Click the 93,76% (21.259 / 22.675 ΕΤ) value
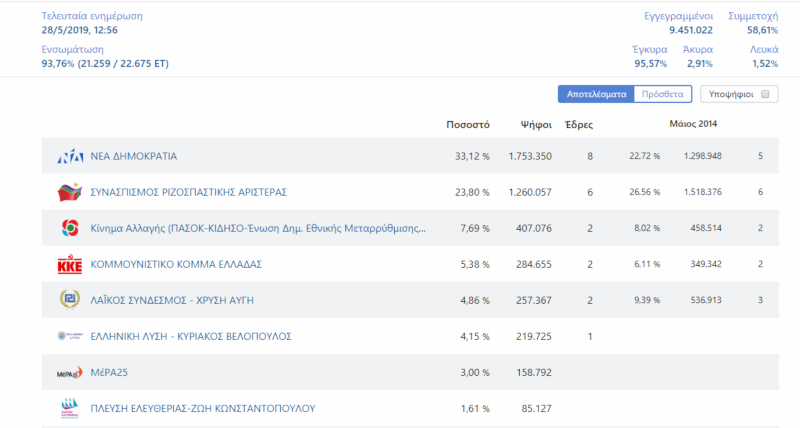Viewport: 800px width, 428px height. pyautogui.click(x=105, y=64)
